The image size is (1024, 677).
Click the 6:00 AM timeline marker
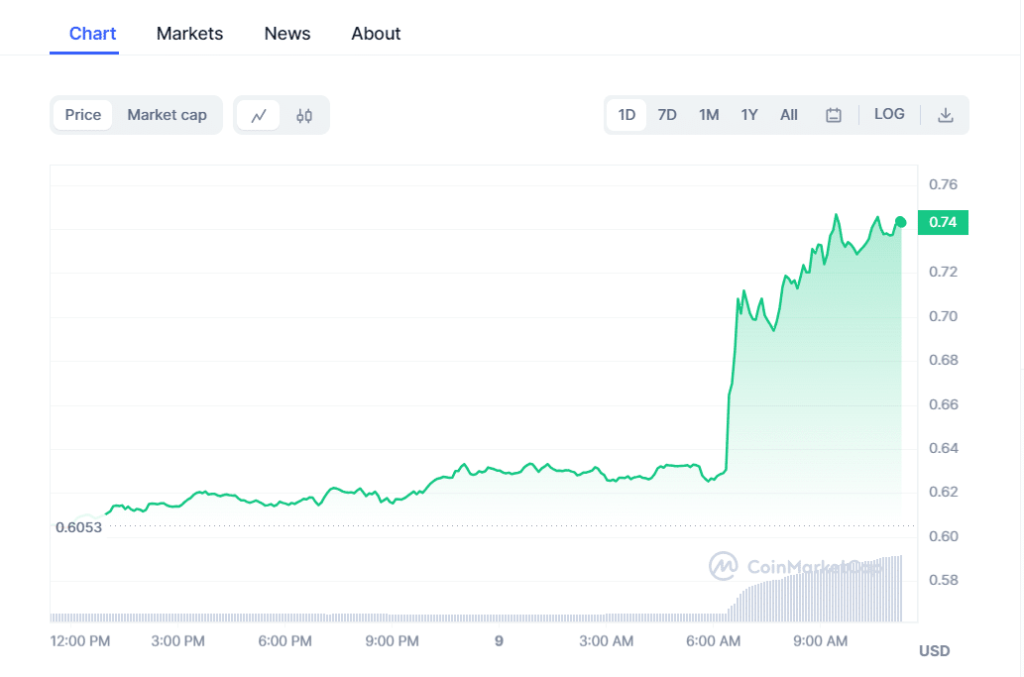click(714, 641)
